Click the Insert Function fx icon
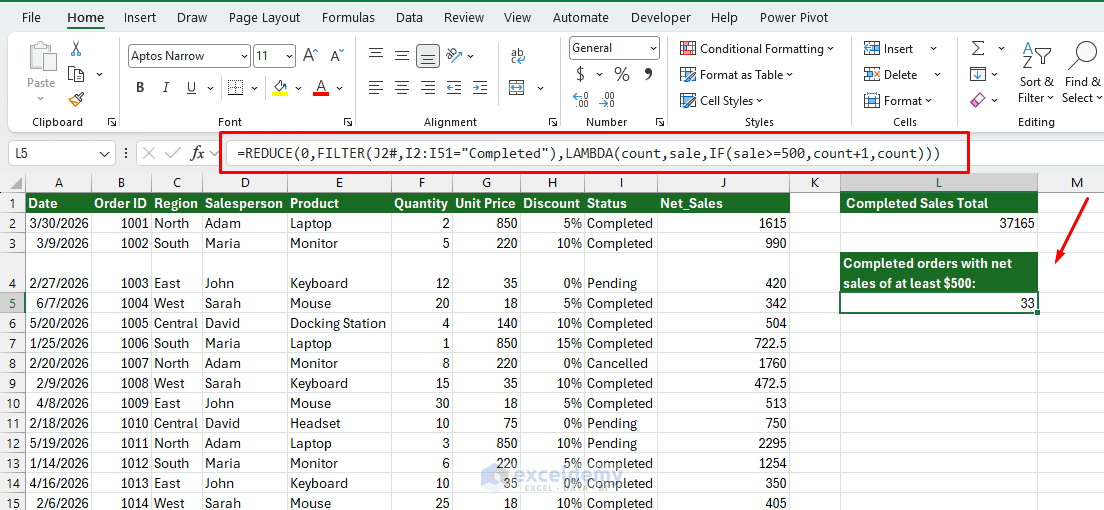The width and height of the screenshot is (1104, 510). click(x=199, y=153)
